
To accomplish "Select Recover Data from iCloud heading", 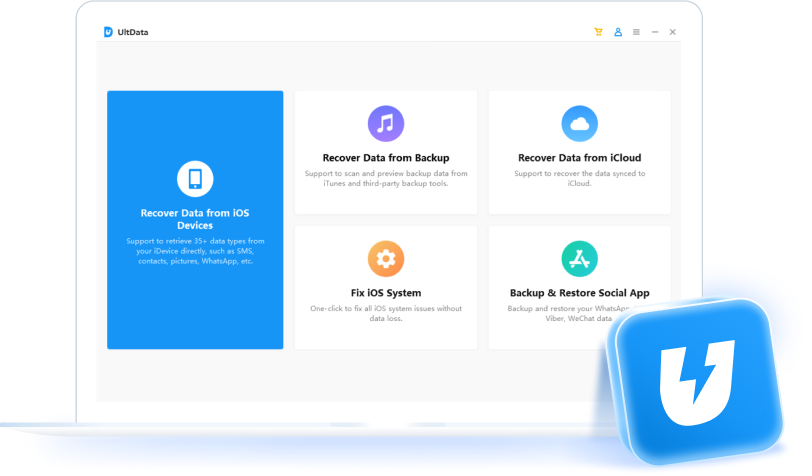I will tap(579, 158).
